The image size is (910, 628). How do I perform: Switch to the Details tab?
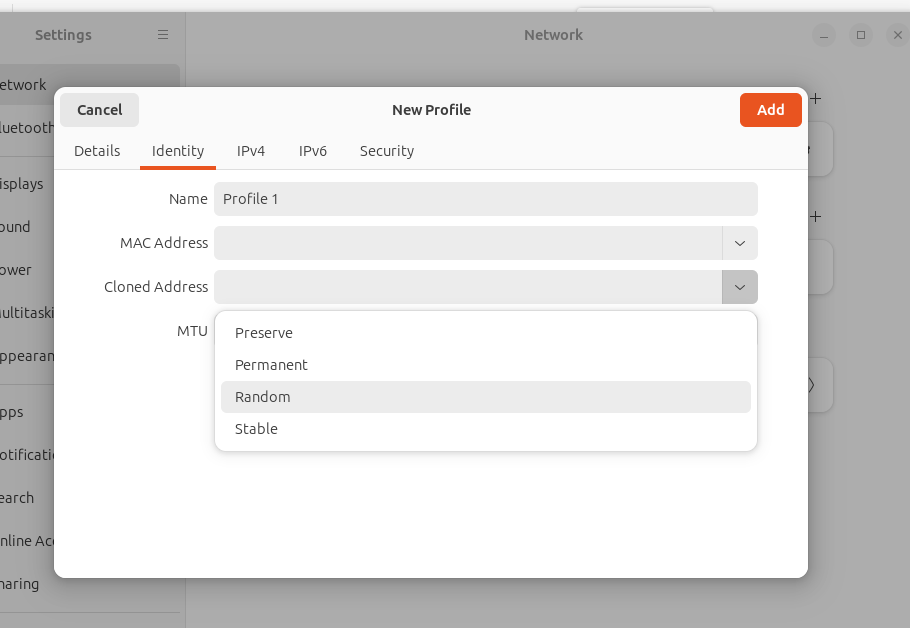point(97,151)
